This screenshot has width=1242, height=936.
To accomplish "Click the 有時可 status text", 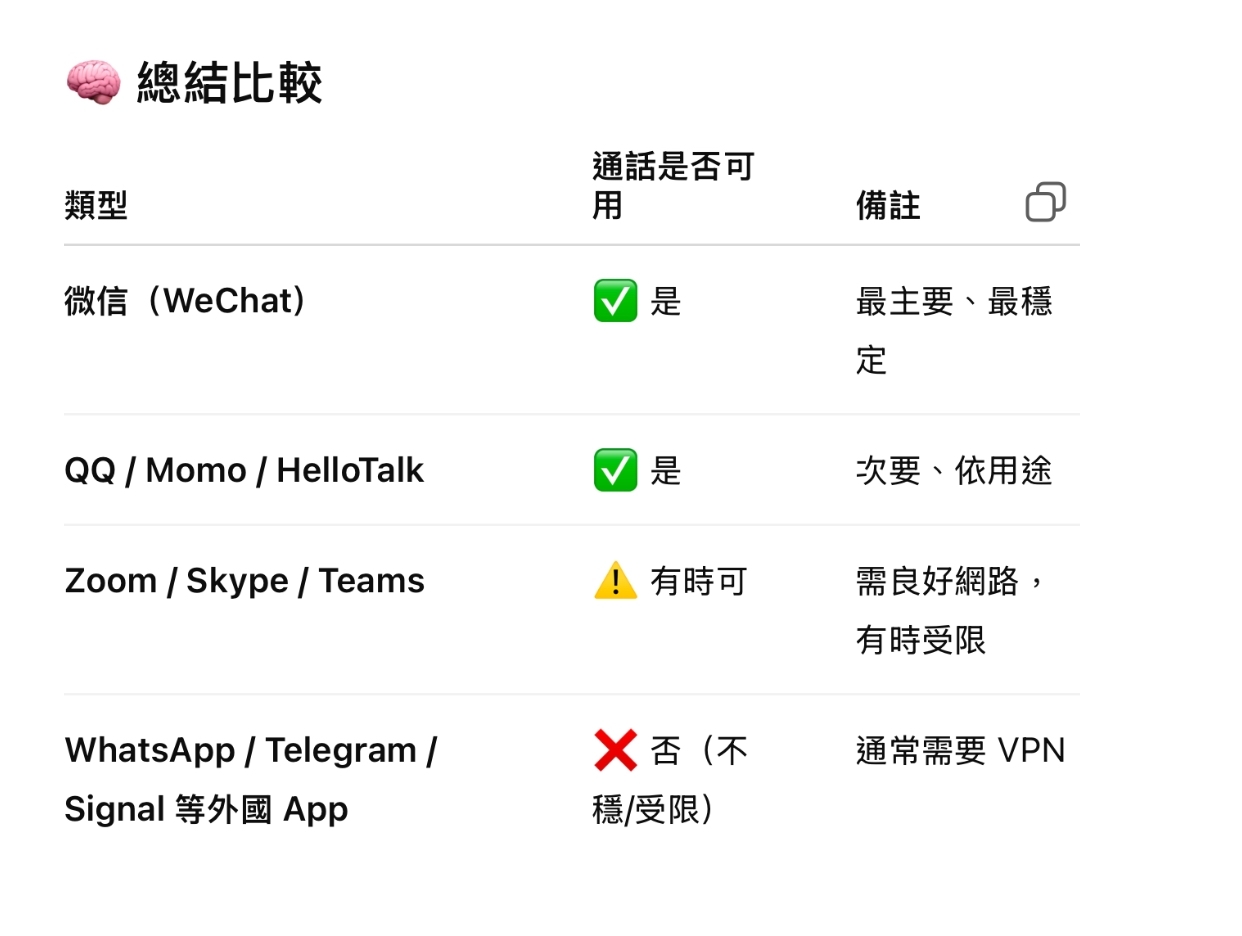I will click(698, 581).
